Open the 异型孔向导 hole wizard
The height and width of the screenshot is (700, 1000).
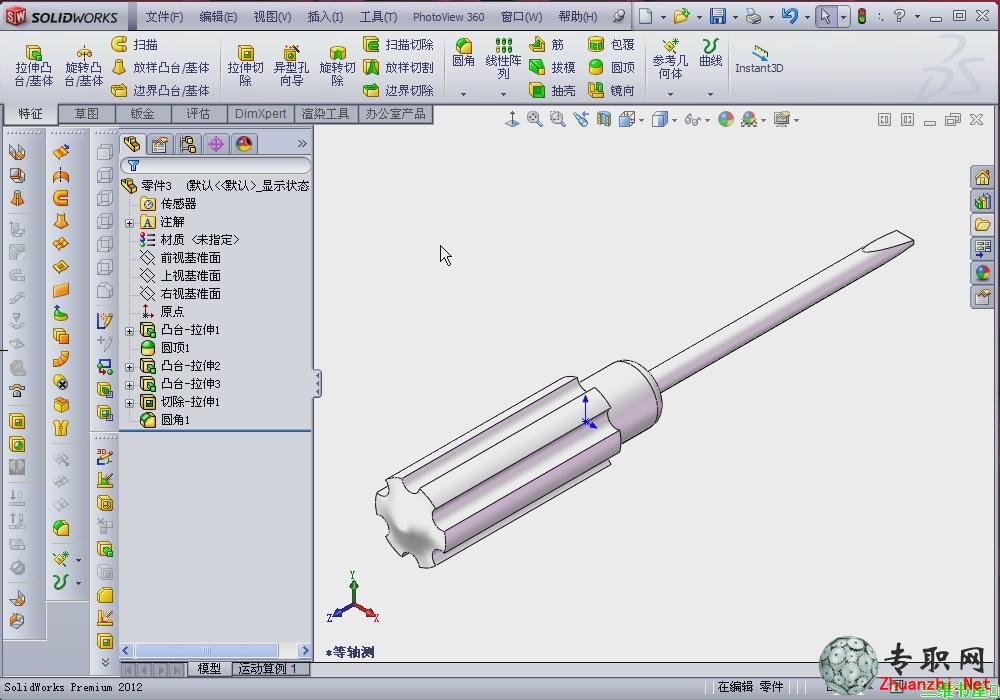pos(291,65)
